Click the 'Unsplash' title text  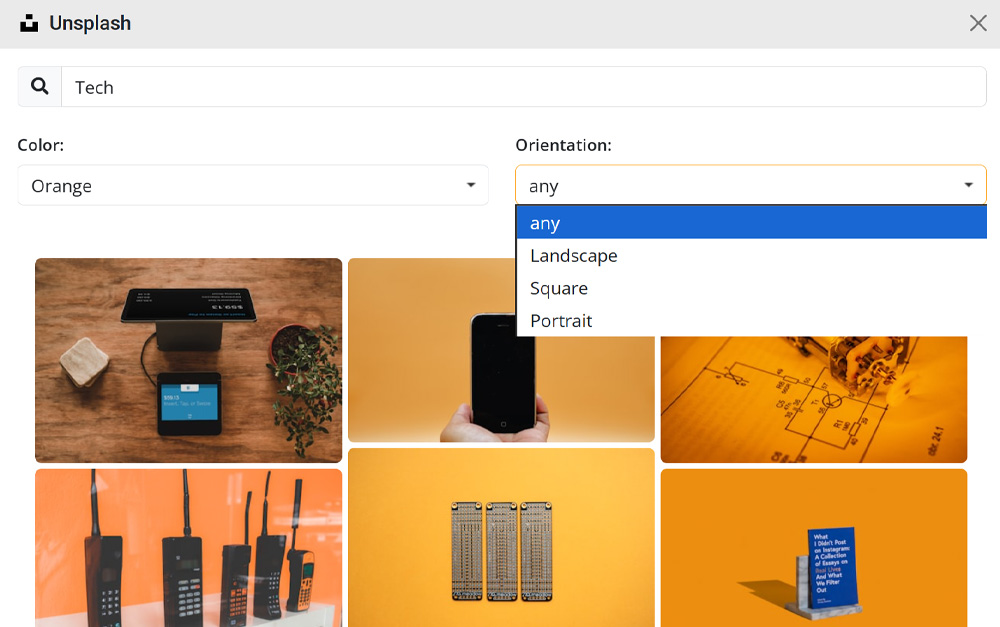[90, 23]
